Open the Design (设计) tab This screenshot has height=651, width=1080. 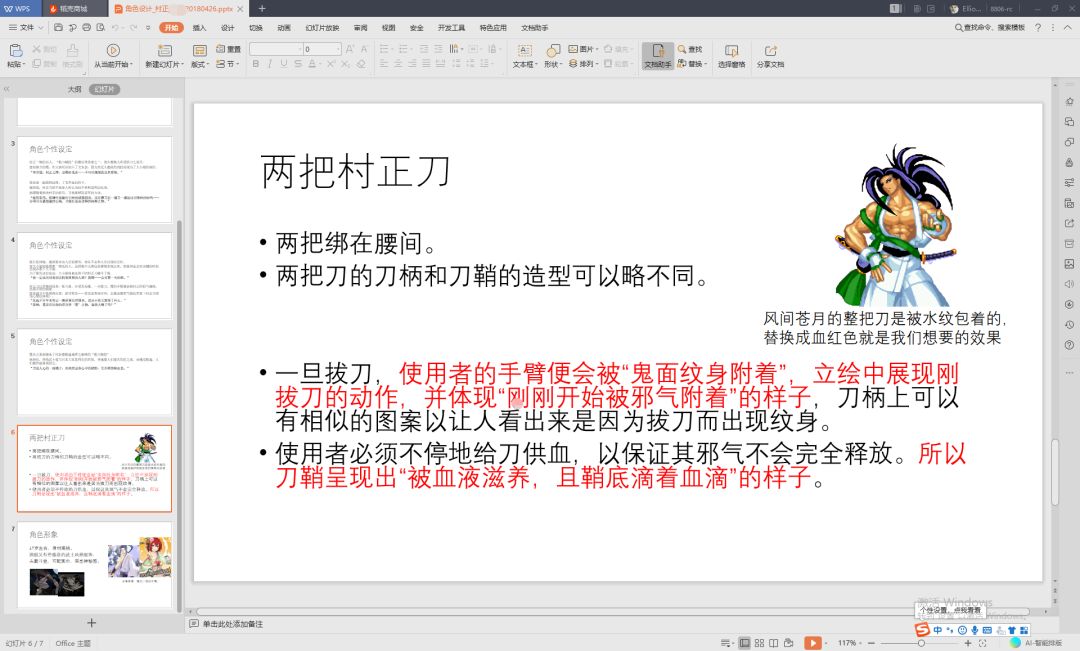(227, 28)
